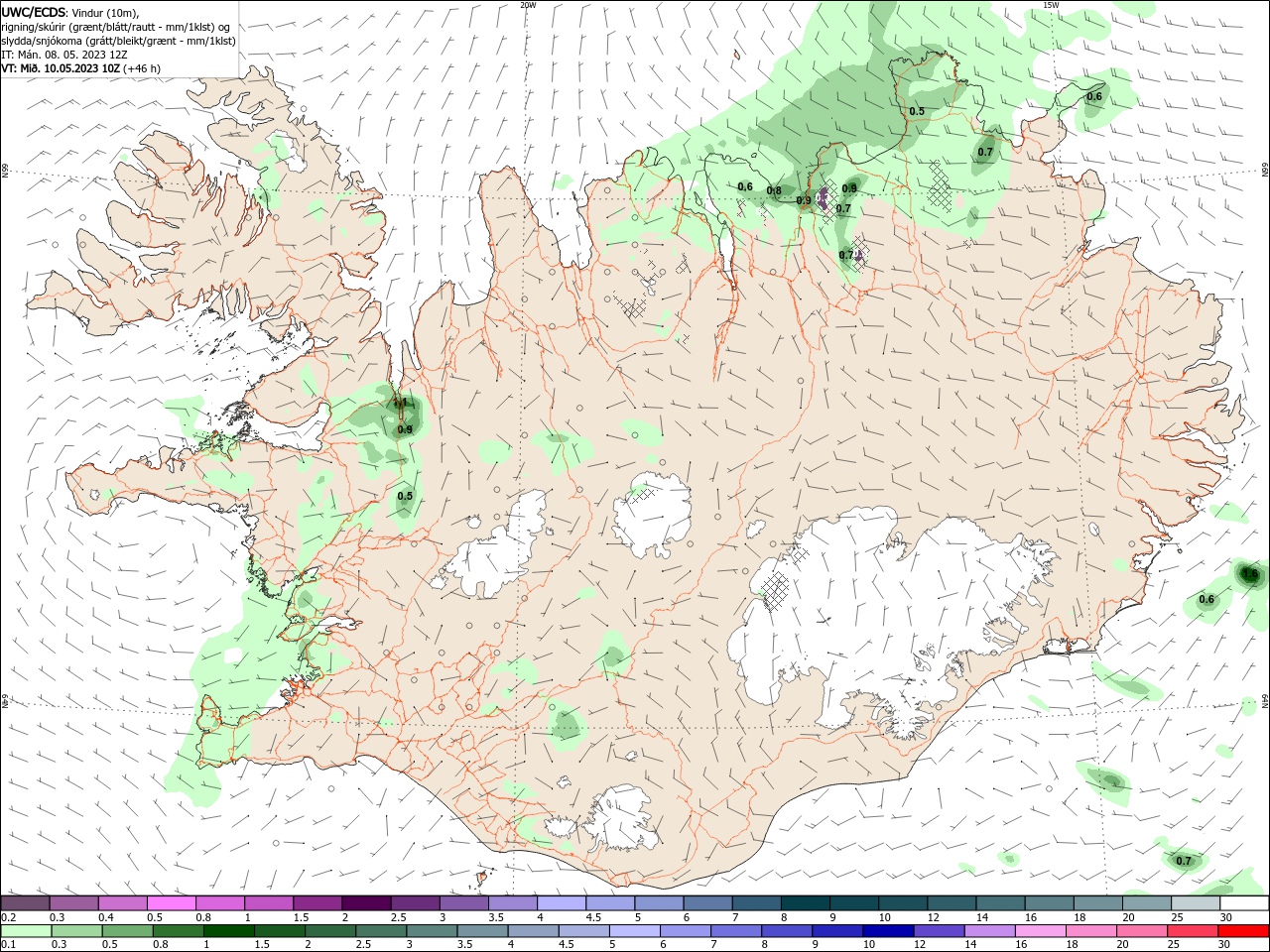The image size is (1270, 952).
Task: Click the 'VT: Mið. 10.05.2023 10Z (+46 h)' line
Action: (x=81, y=68)
